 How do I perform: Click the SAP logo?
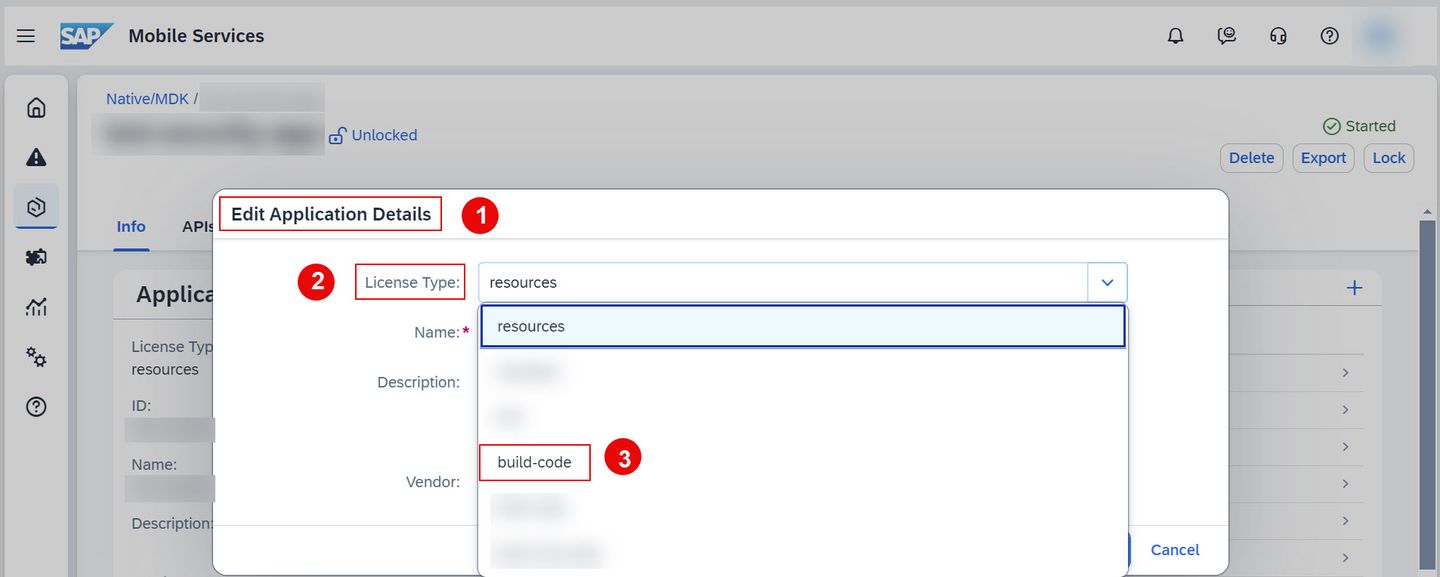pyautogui.click(x=87, y=36)
